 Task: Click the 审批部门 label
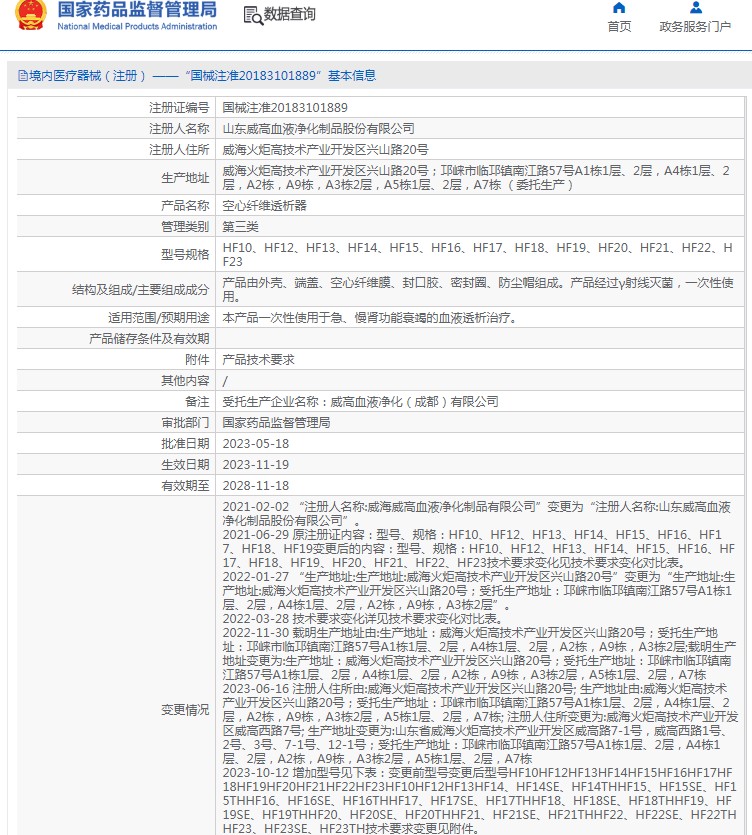click(x=185, y=423)
